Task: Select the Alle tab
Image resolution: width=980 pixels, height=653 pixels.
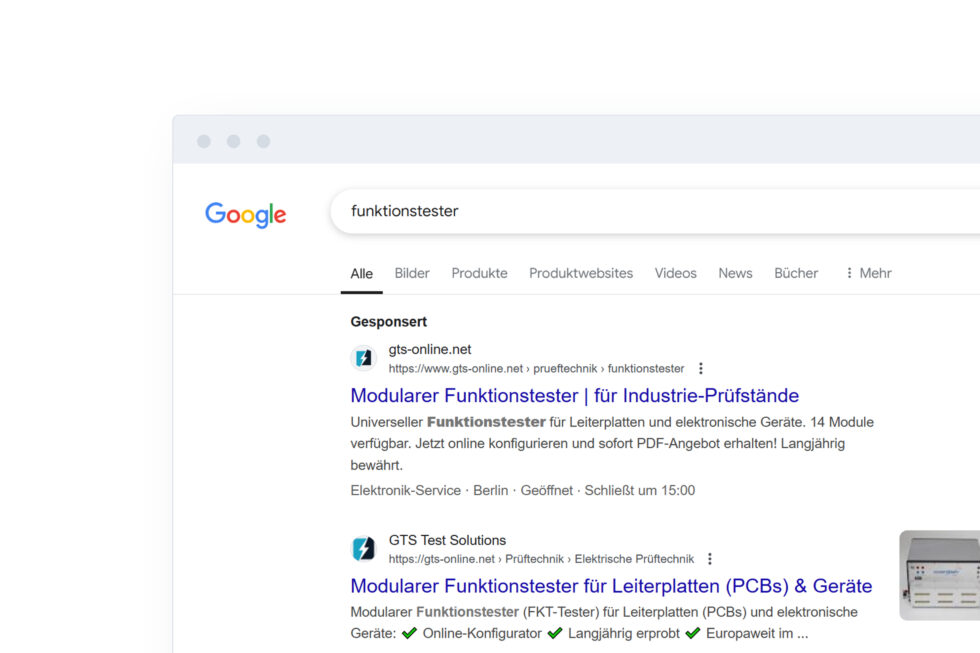Action: click(361, 274)
